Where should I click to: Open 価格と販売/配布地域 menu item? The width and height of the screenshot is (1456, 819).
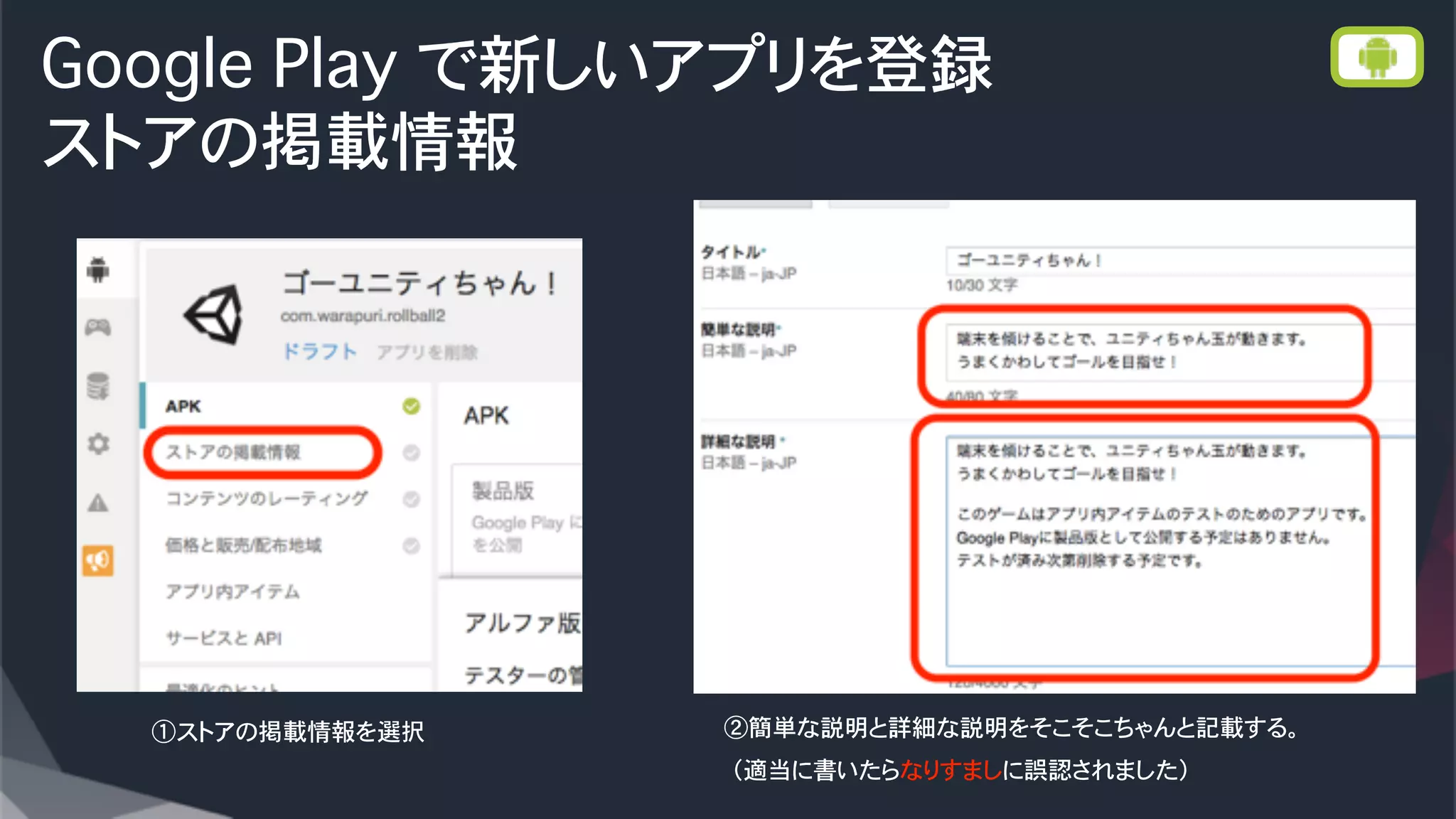tap(243, 545)
